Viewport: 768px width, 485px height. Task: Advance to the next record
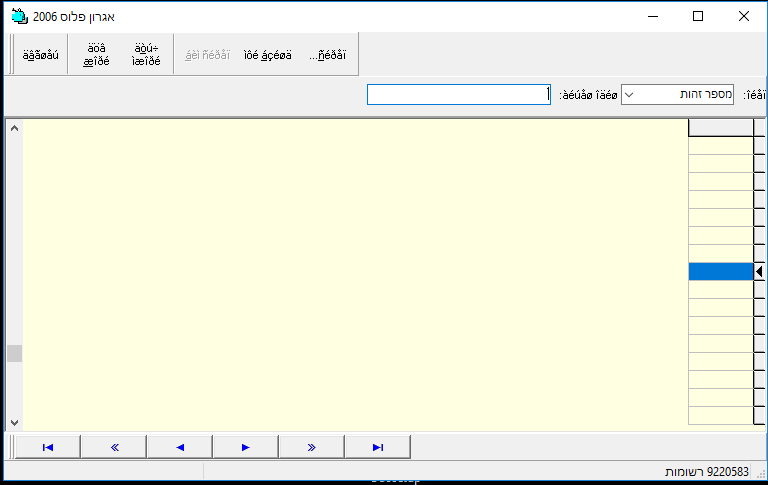pos(246,447)
